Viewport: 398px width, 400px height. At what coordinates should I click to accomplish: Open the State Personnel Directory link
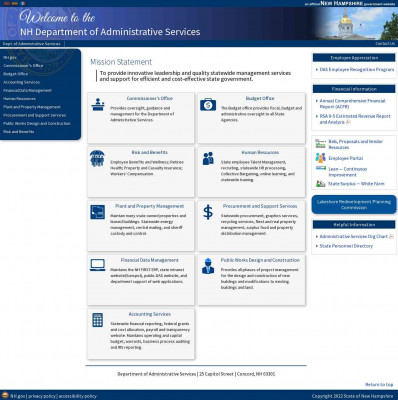(346, 246)
